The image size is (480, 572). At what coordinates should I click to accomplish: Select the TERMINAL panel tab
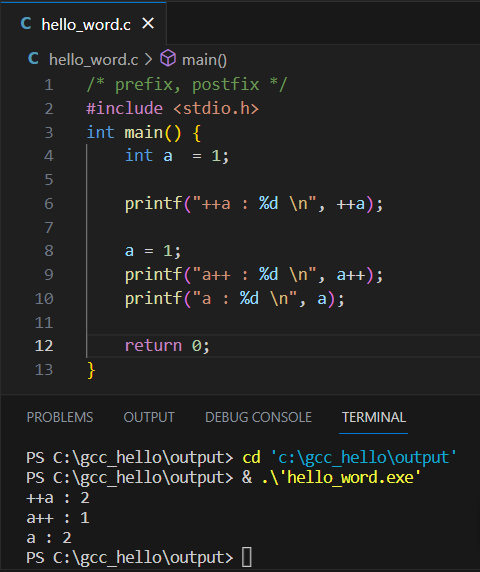373,417
